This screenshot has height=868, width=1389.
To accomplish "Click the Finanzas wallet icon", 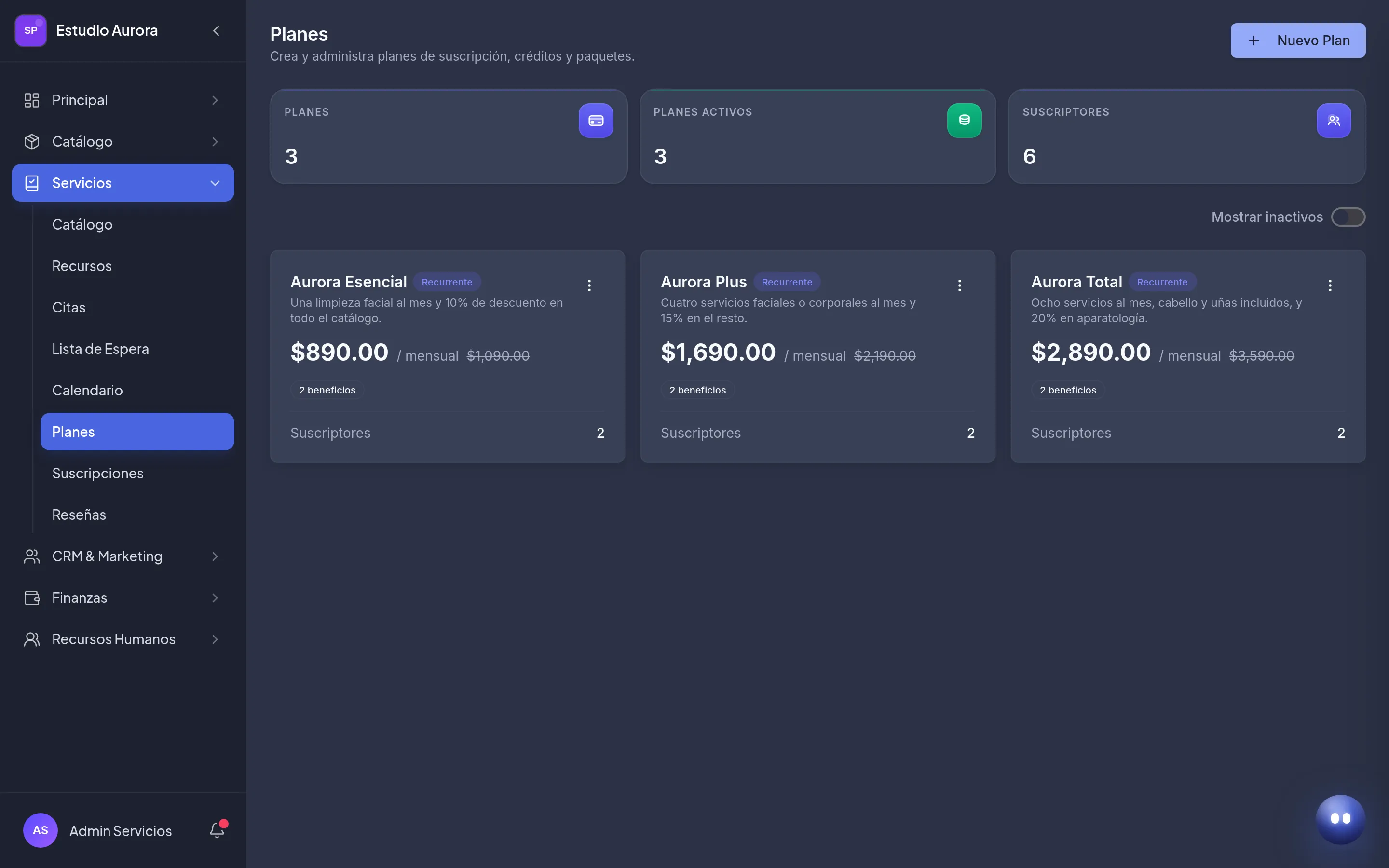I will pos(31,597).
